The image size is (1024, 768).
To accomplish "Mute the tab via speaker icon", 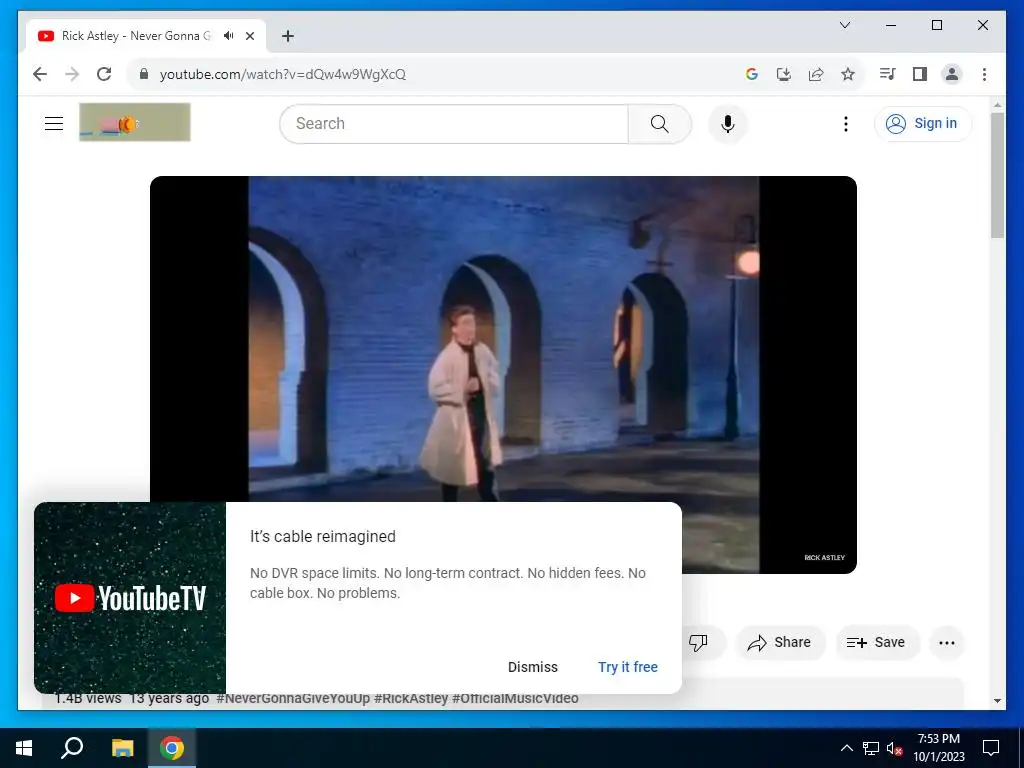I will pos(229,36).
